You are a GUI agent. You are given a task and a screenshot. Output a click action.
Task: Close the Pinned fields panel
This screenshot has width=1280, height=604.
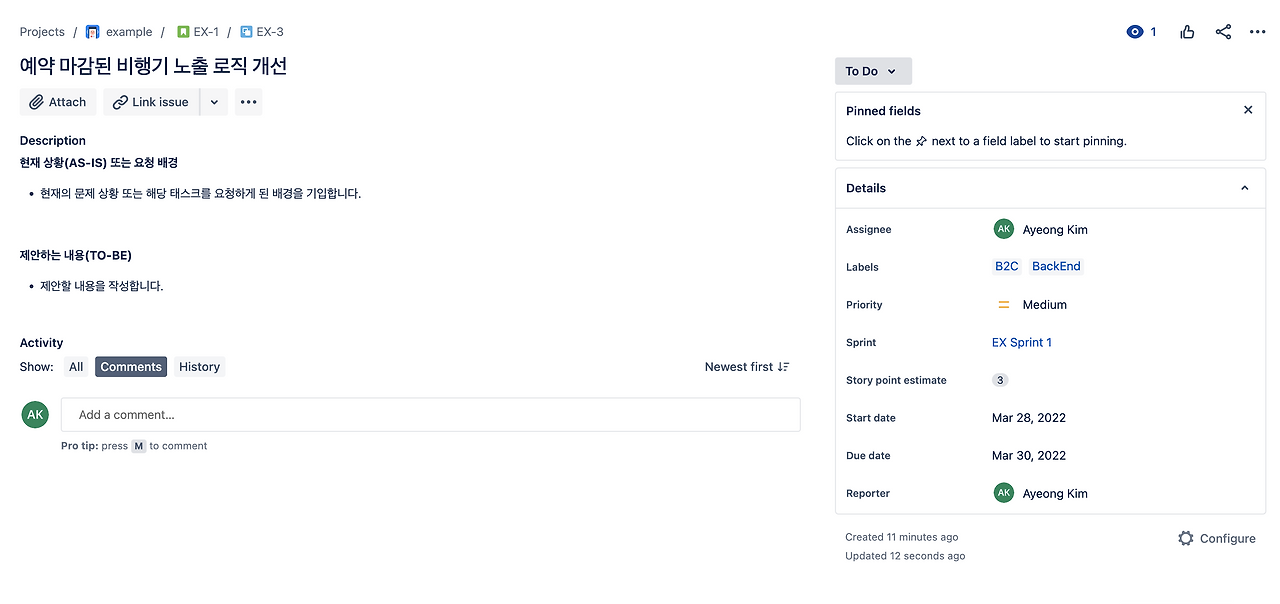click(1248, 110)
